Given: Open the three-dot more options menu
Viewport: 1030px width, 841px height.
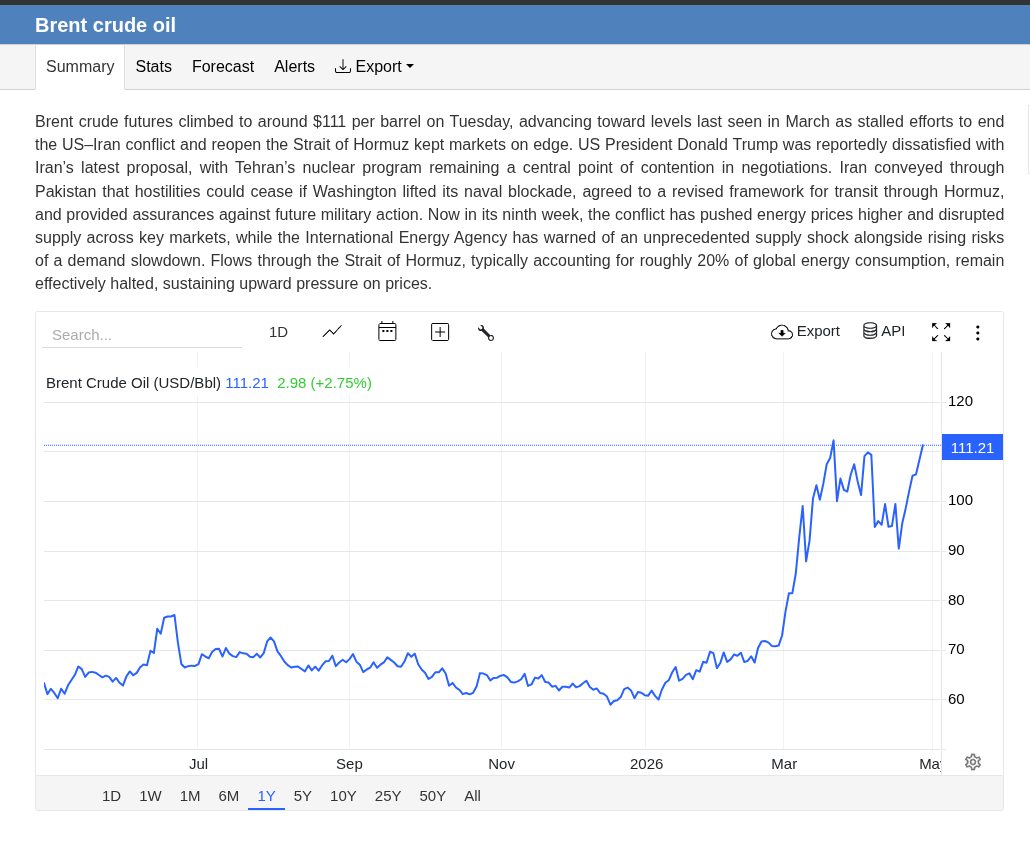Looking at the screenshot, I should (977, 332).
